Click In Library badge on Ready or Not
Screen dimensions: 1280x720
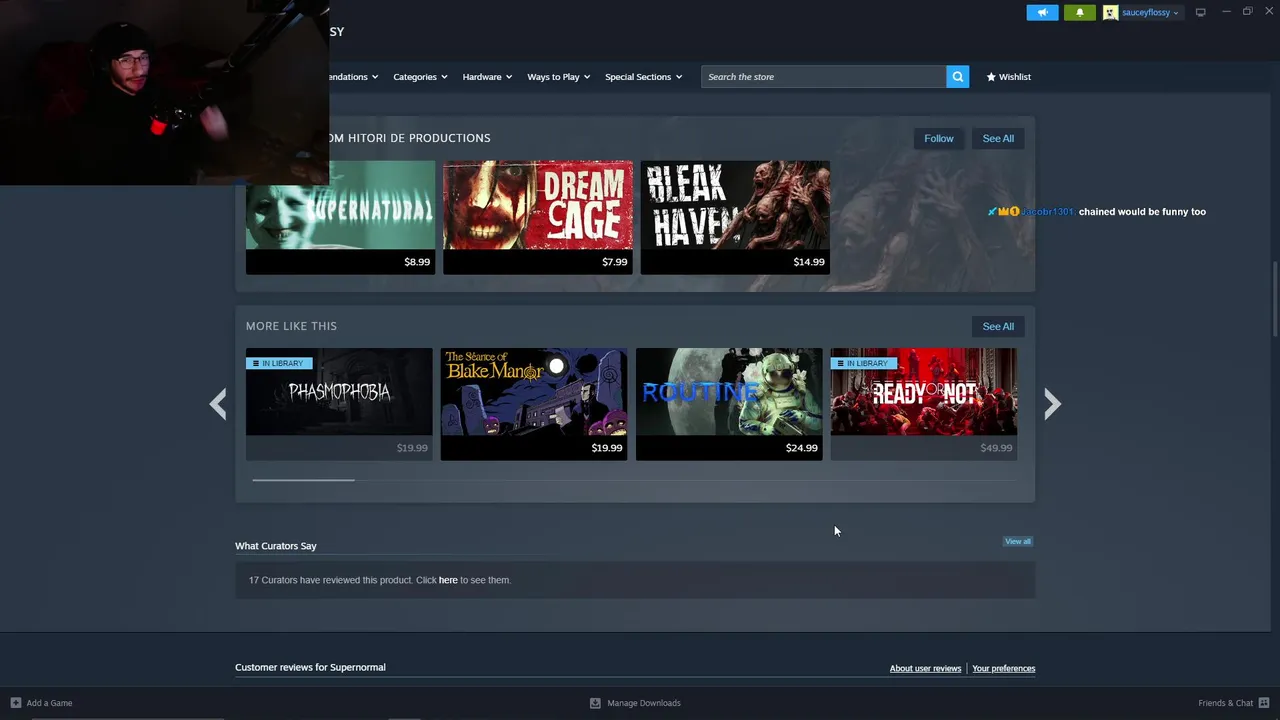pos(864,363)
